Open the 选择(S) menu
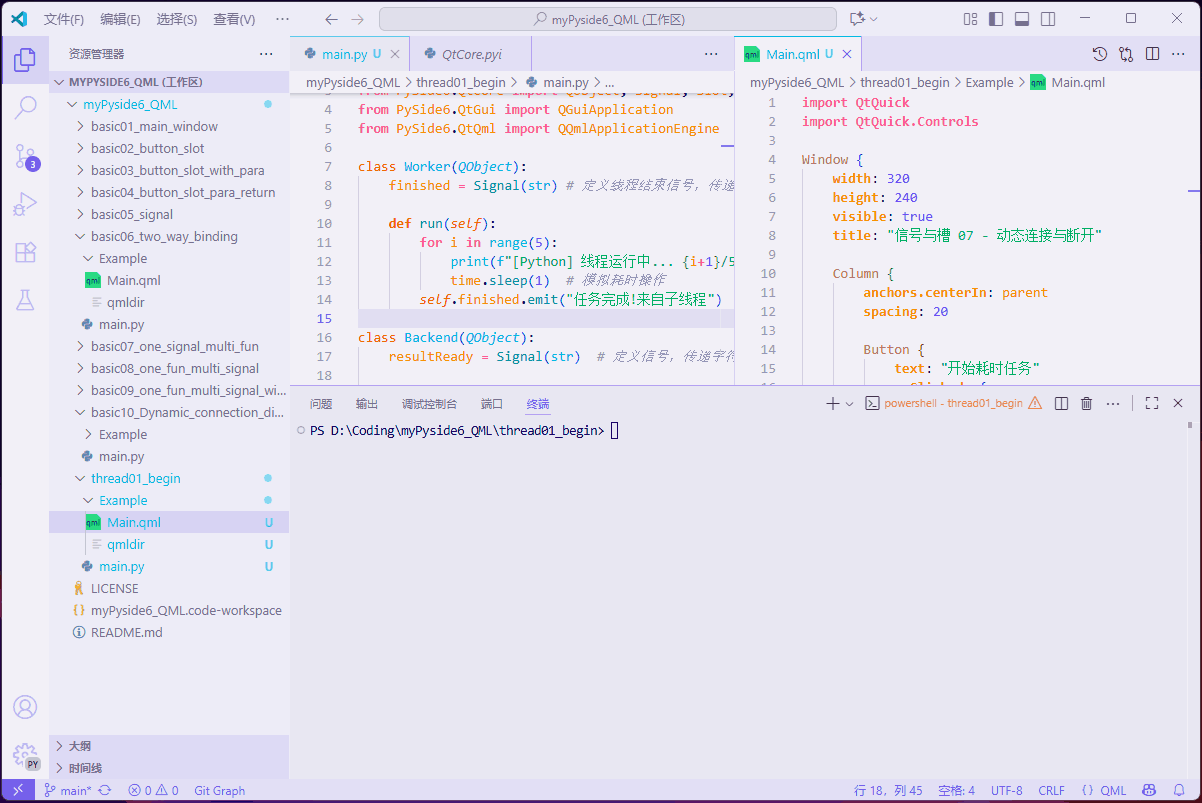Image resolution: width=1202 pixels, height=803 pixels. point(177,19)
